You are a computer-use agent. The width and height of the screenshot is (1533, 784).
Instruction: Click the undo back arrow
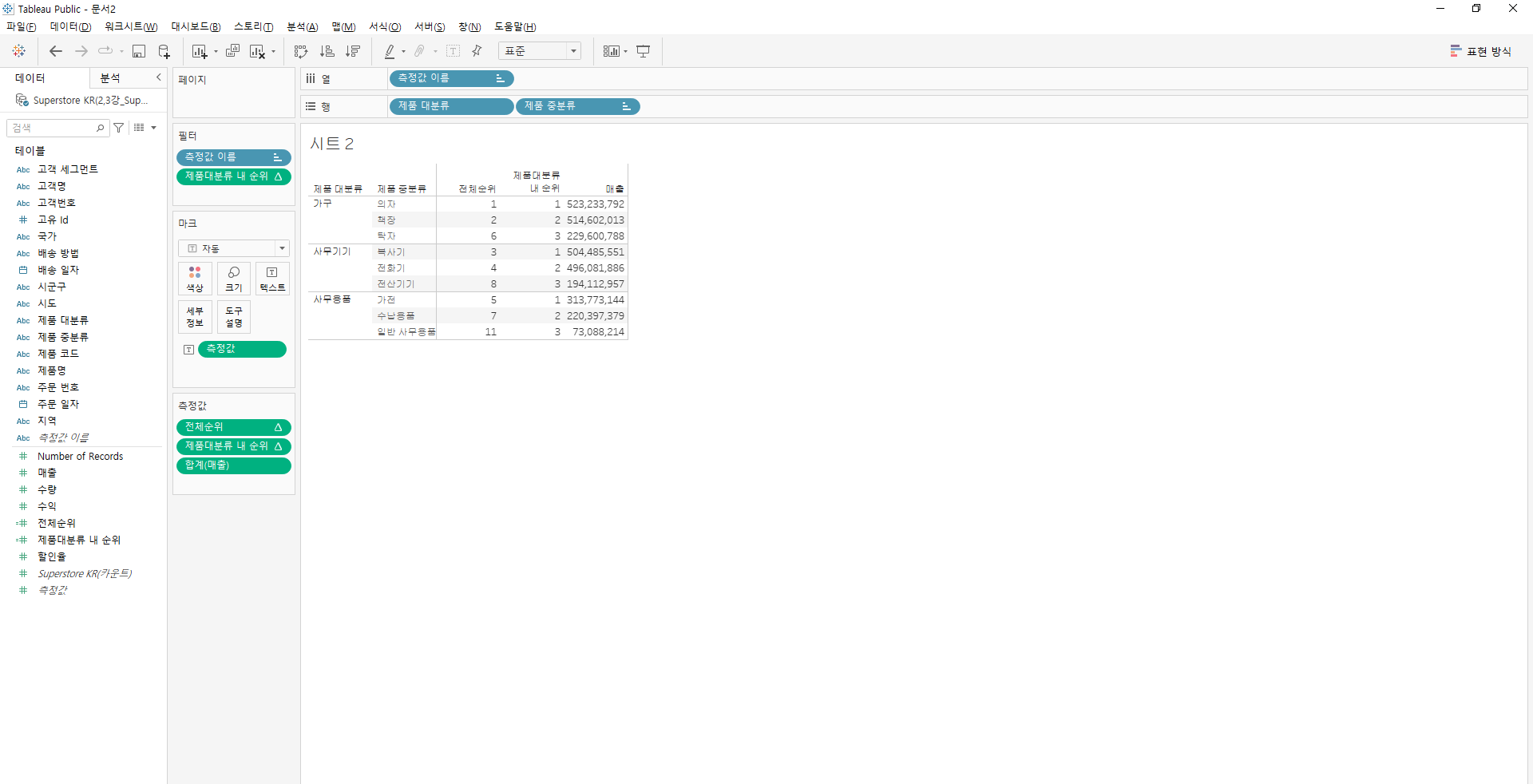click(x=55, y=51)
